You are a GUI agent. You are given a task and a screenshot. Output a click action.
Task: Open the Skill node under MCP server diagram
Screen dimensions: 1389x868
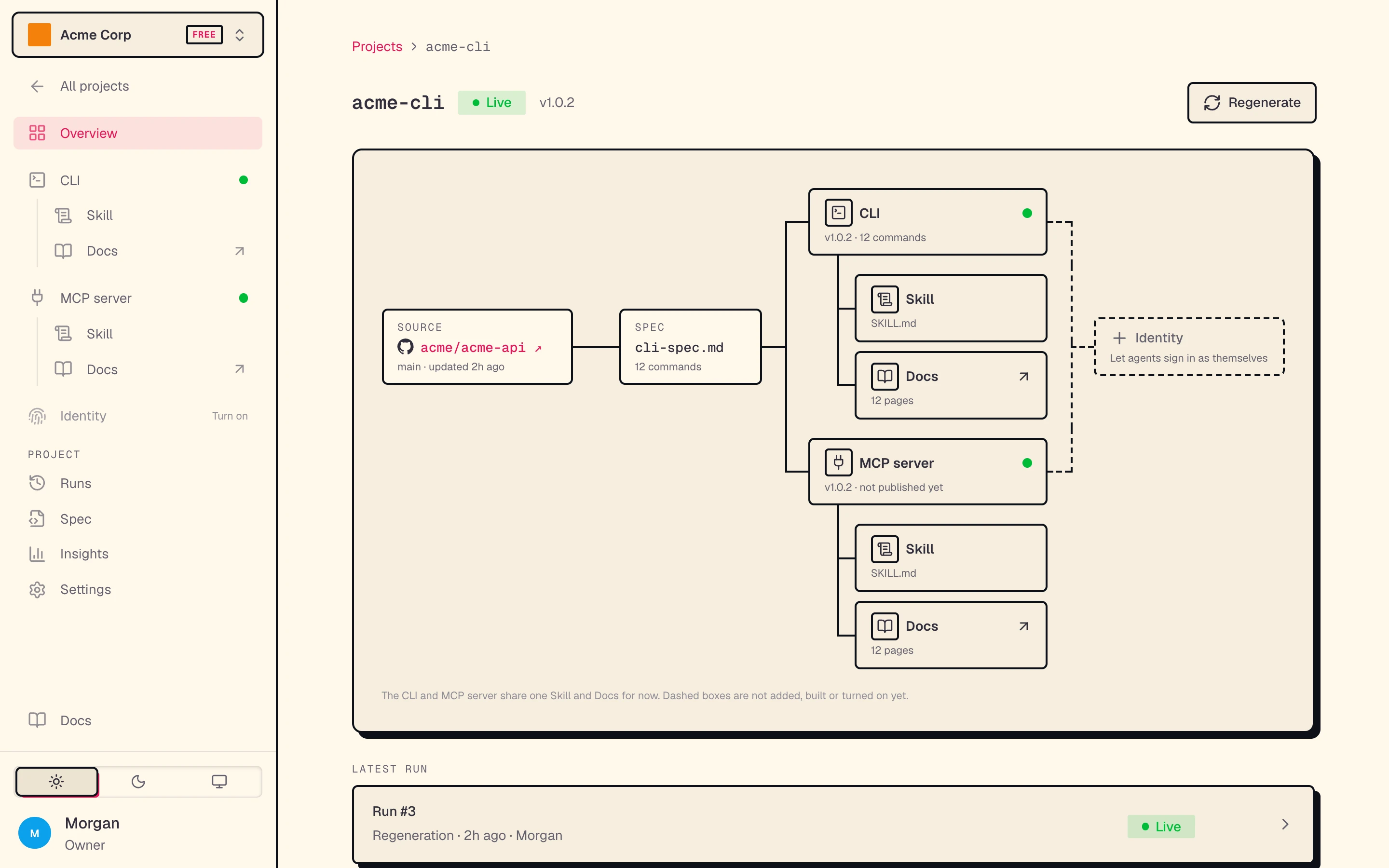point(951,558)
